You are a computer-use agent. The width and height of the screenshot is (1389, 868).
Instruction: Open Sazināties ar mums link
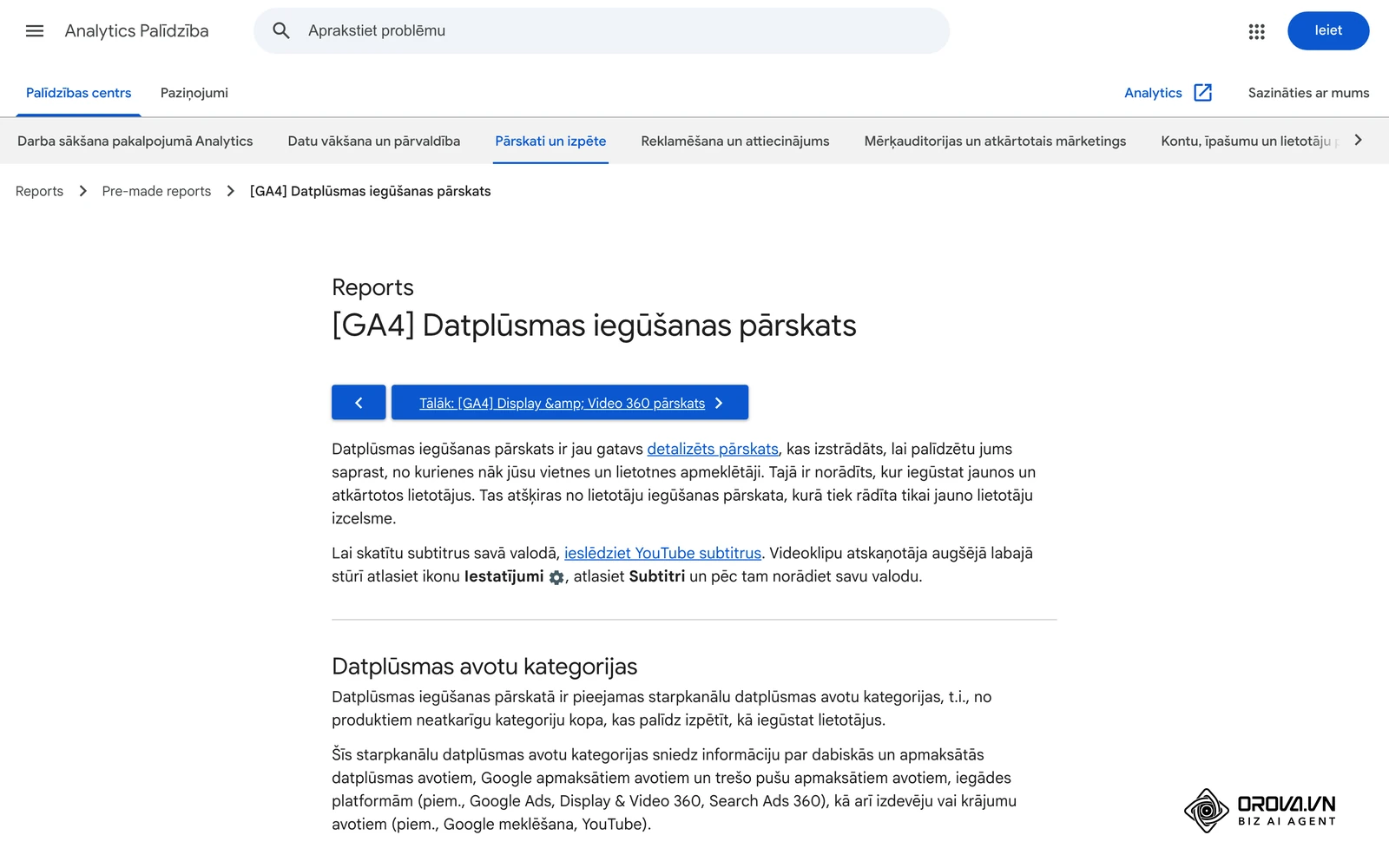pyautogui.click(x=1308, y=93)
